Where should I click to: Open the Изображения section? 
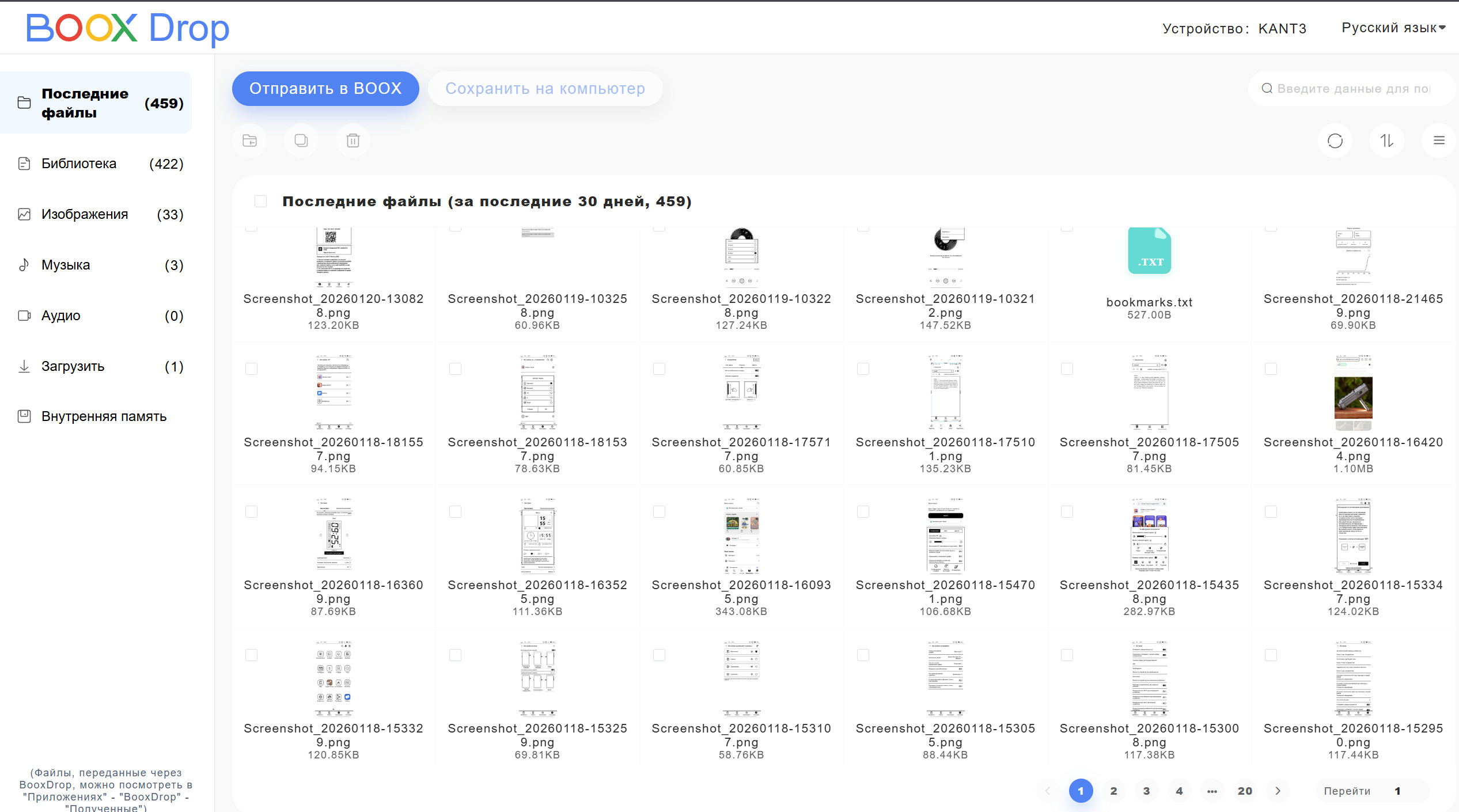85,214
